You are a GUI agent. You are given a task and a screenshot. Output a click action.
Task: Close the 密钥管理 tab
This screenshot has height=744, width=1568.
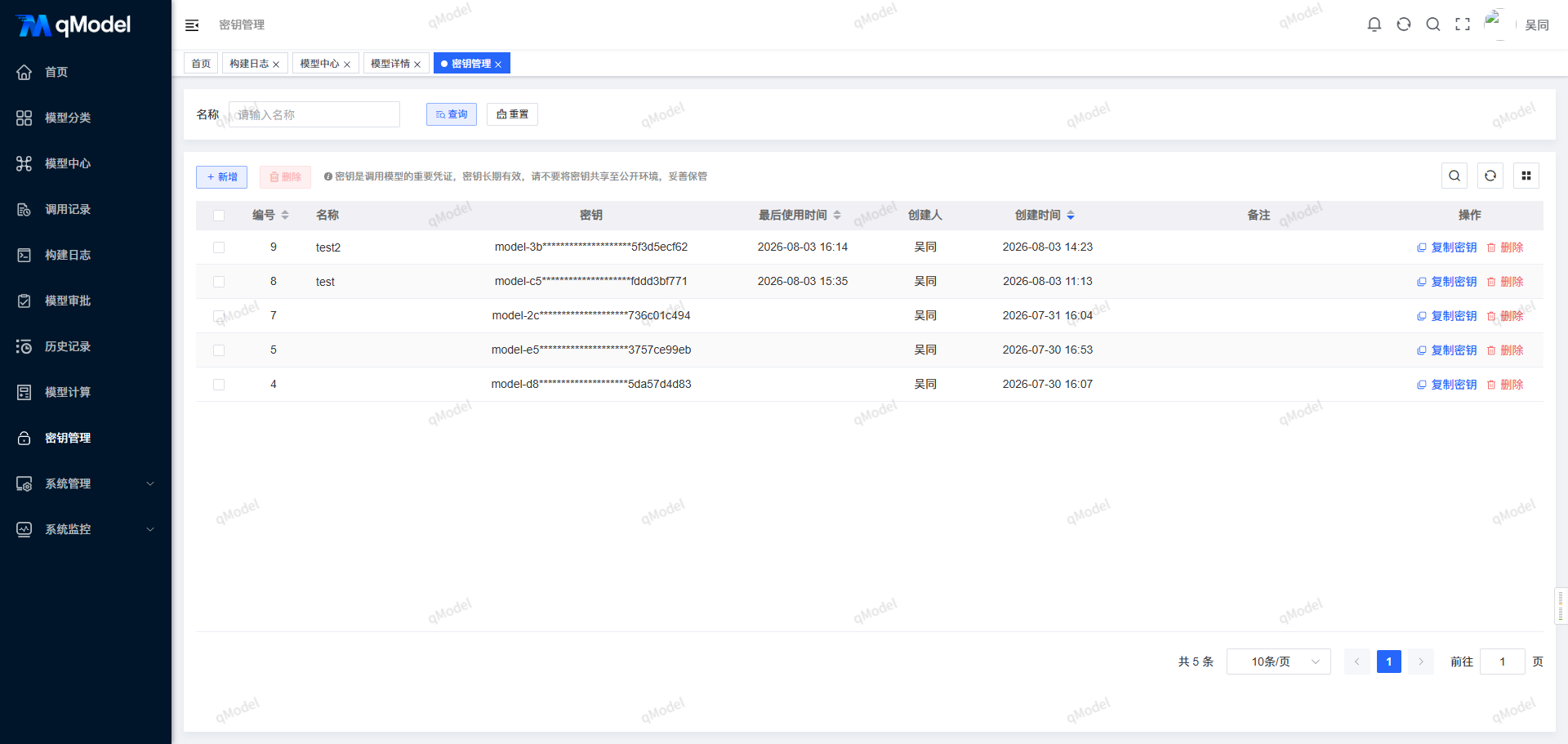pos(498,65)
